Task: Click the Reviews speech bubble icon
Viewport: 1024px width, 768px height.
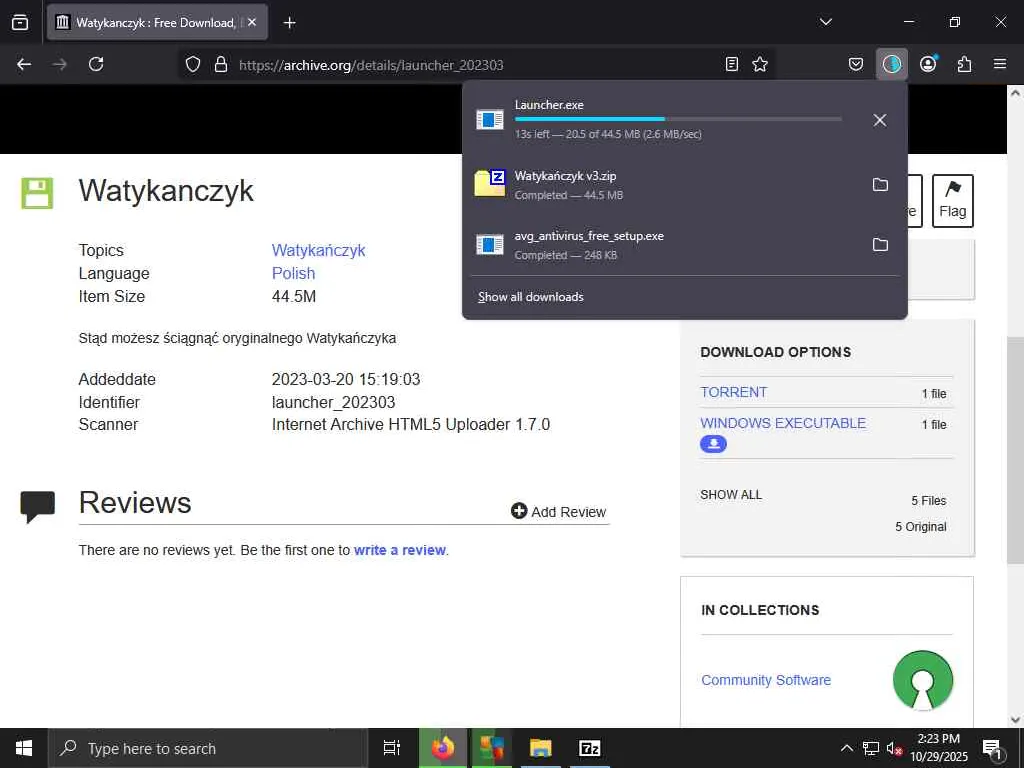Action: click(x=38, y=507)
